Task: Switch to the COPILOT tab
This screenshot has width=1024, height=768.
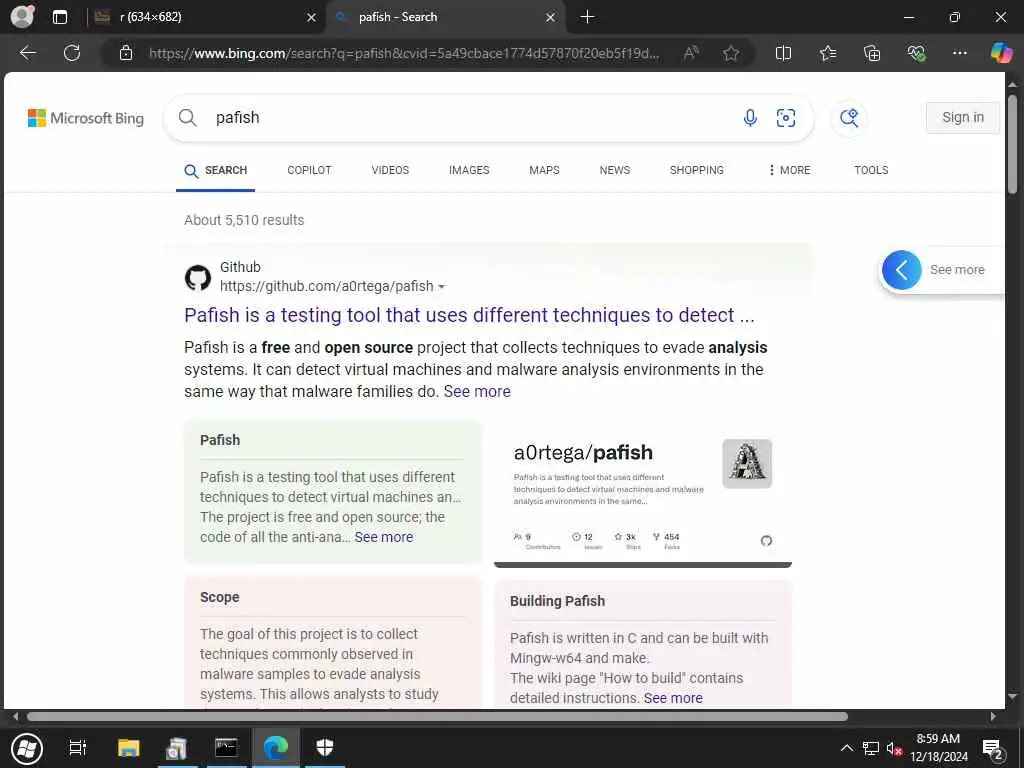Action: pyautogui.click(x=309, y=170)
